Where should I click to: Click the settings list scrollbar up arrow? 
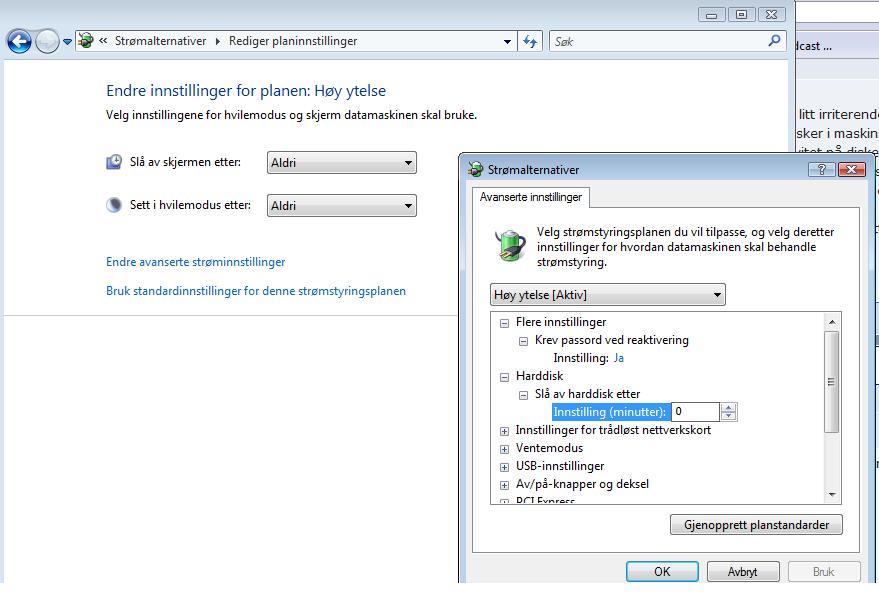point(832,322)
